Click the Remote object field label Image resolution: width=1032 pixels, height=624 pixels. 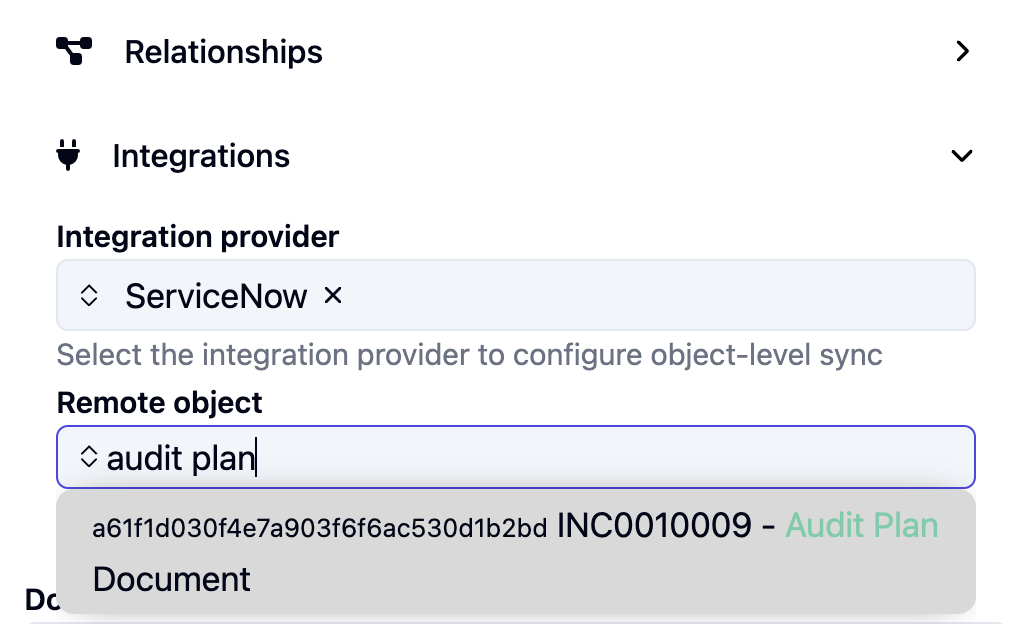pyautogui.click(x=159, y=403)
